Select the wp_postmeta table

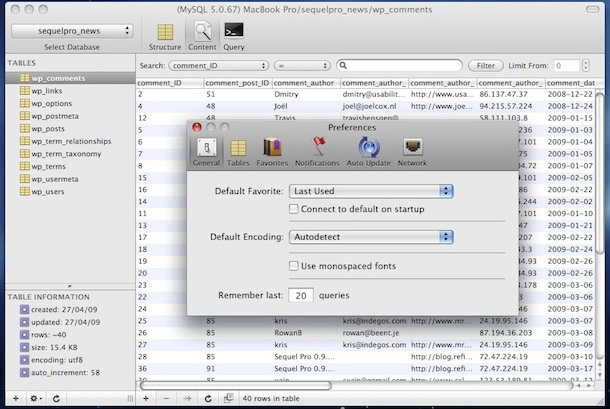click(70, 116)
